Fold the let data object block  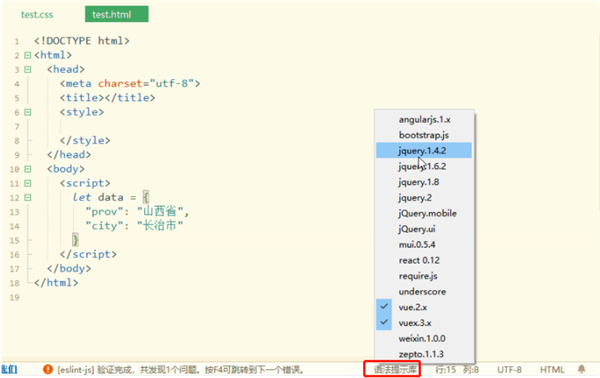[28, 197]
